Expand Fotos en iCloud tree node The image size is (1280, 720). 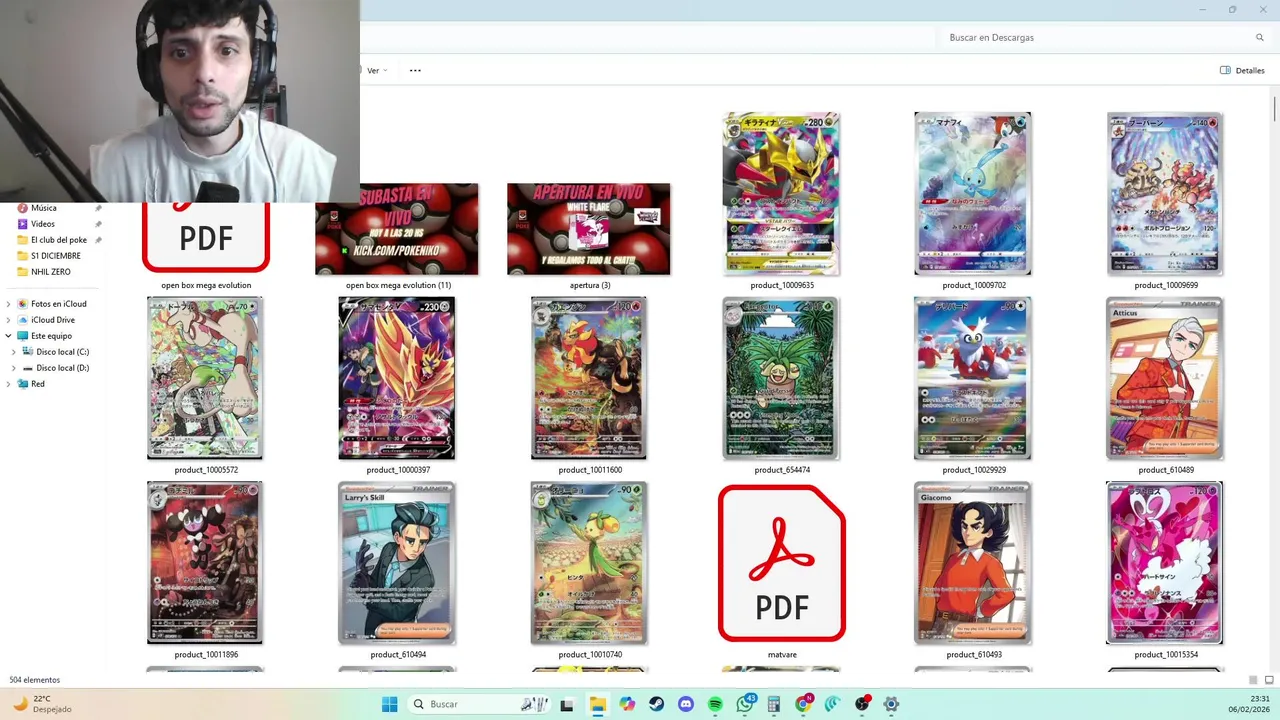tap(9, 304)
